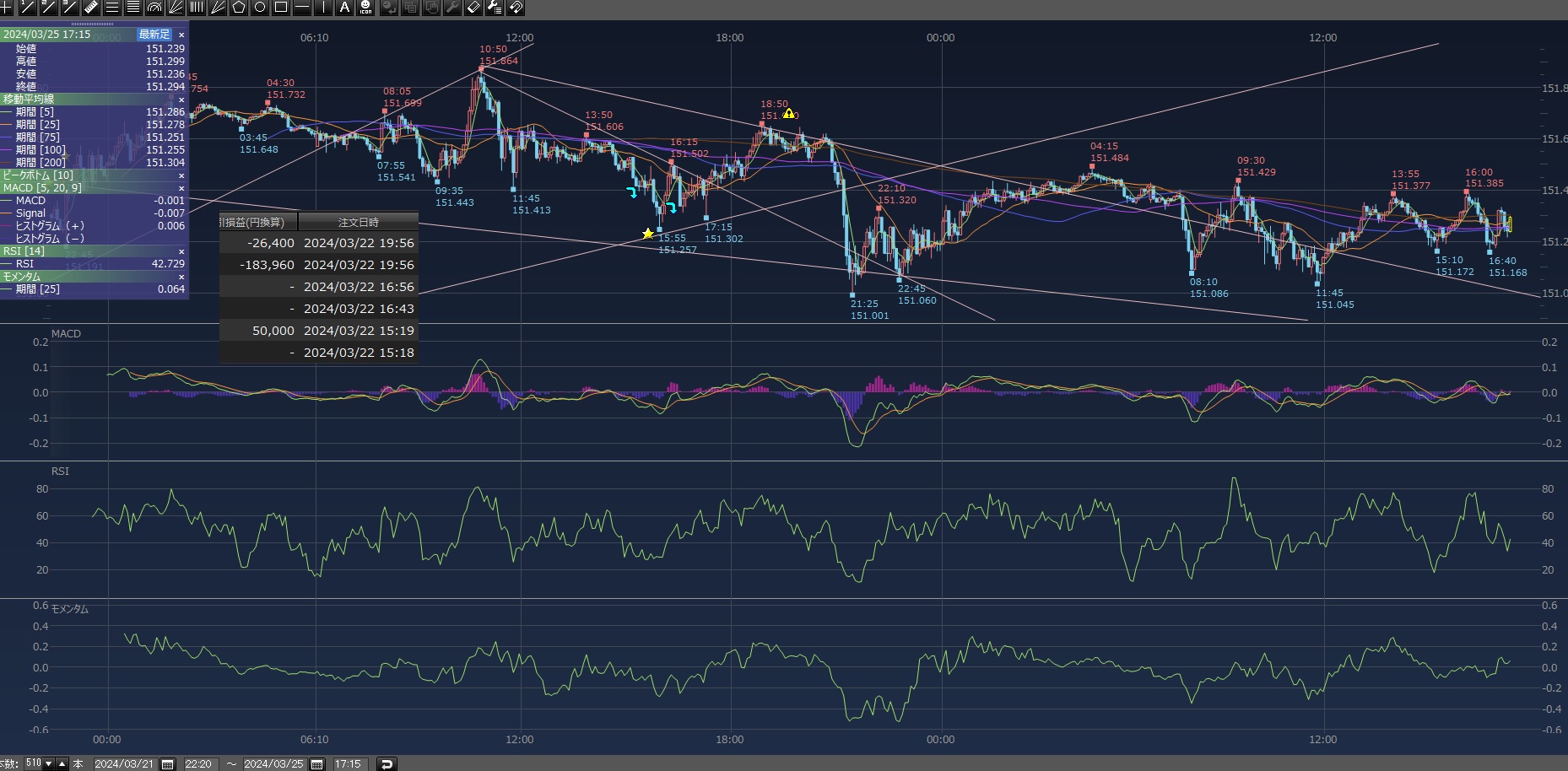Select the crosshair cursor tool
This screenshot has width=1568, height=771.
(x=7, y=8)
